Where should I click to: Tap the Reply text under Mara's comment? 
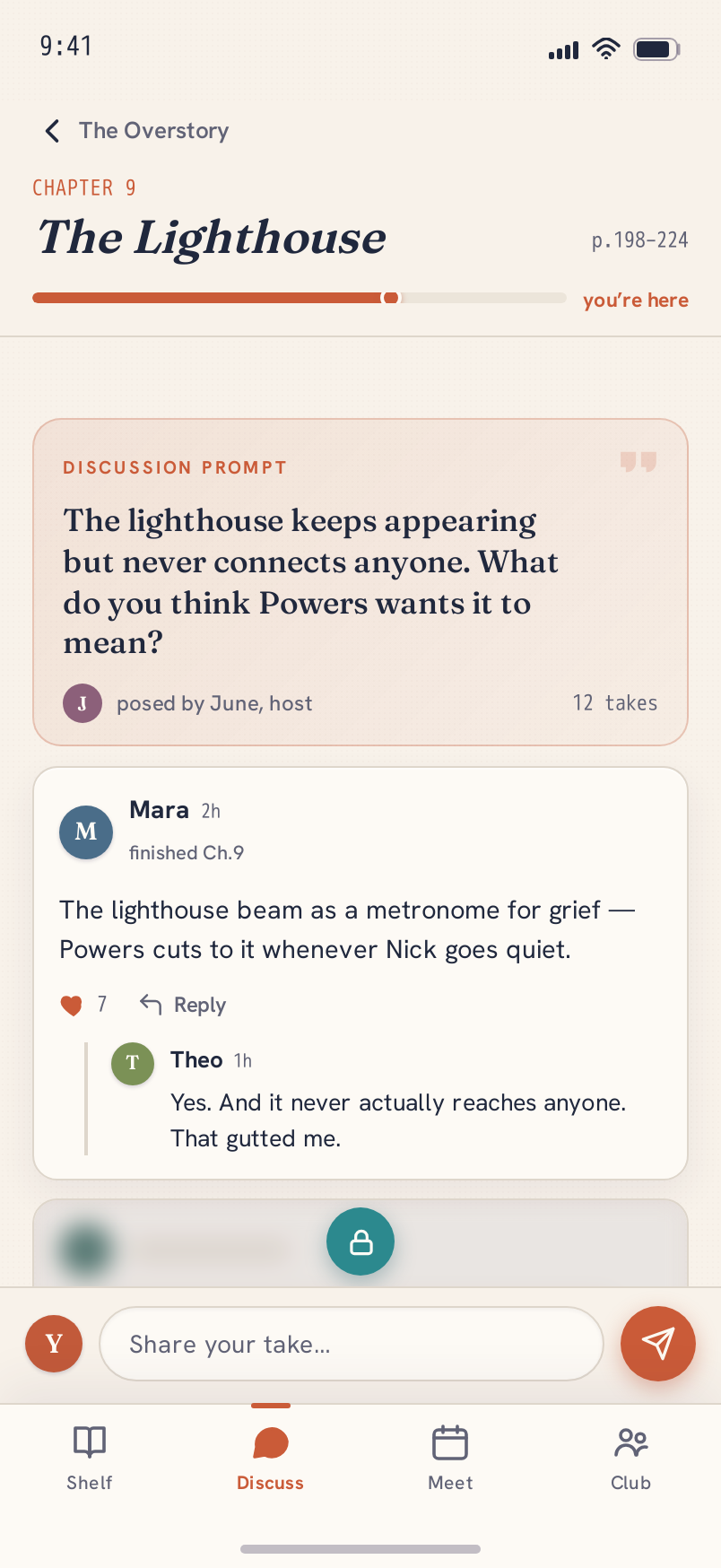click(x=200, y=1006)
